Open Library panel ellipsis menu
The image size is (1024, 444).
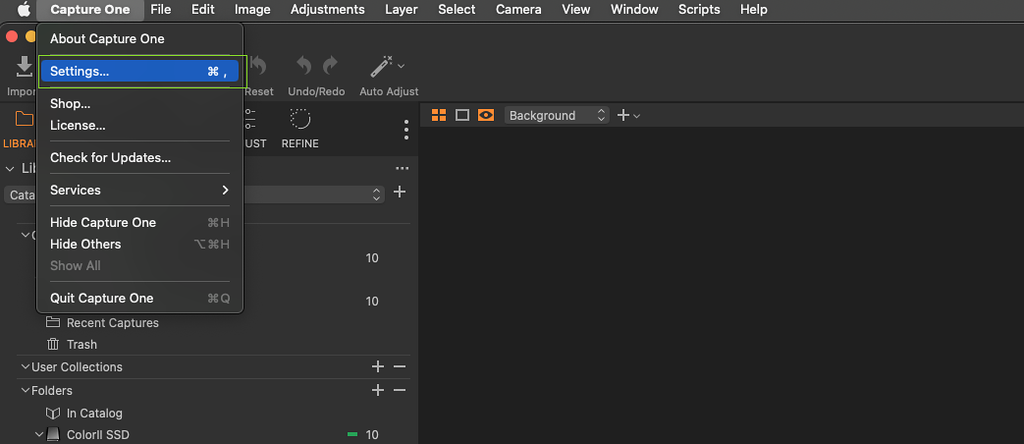pos(402,168)
